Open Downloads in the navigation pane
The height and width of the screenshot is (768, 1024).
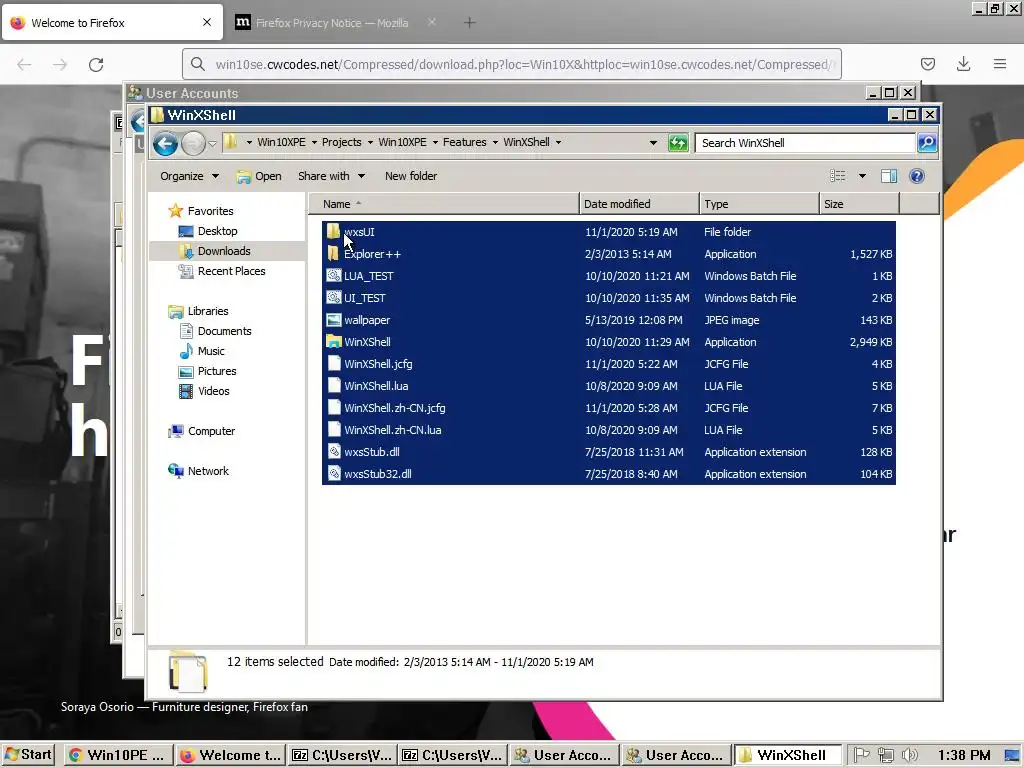click(224, 251)
